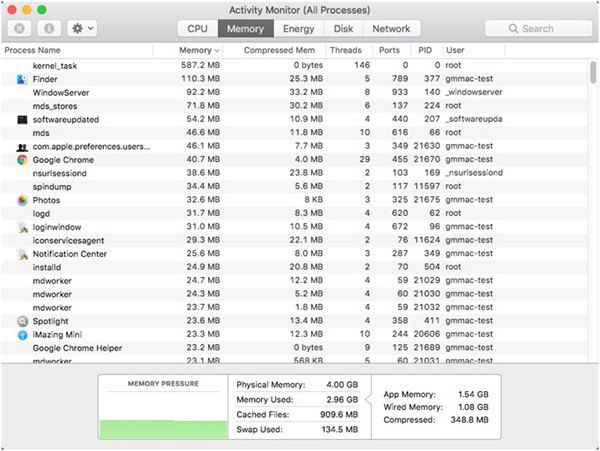Click the Cached Files 909.6 MB value

[x=339, y=415]
